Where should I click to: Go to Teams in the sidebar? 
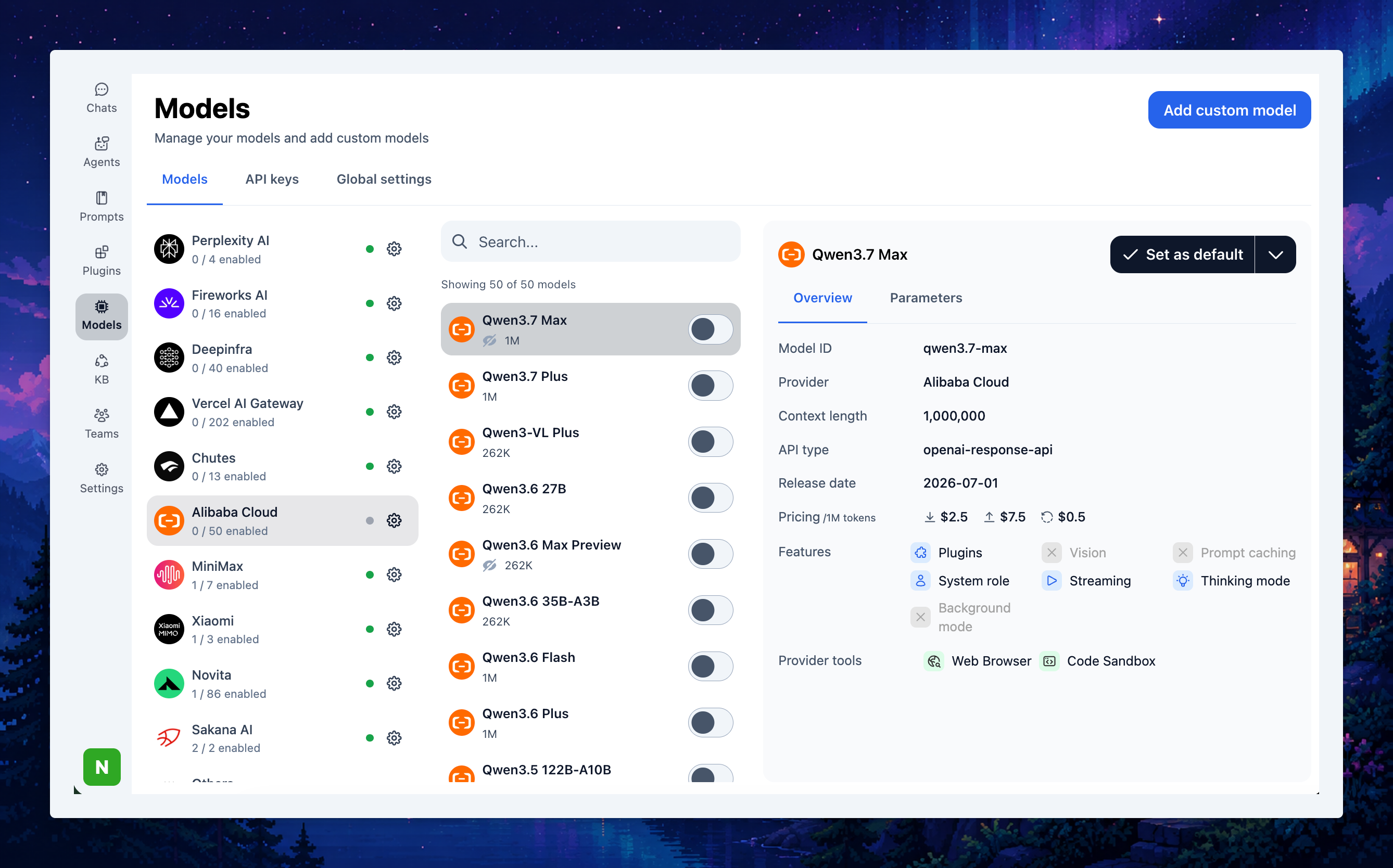[102, 424]
